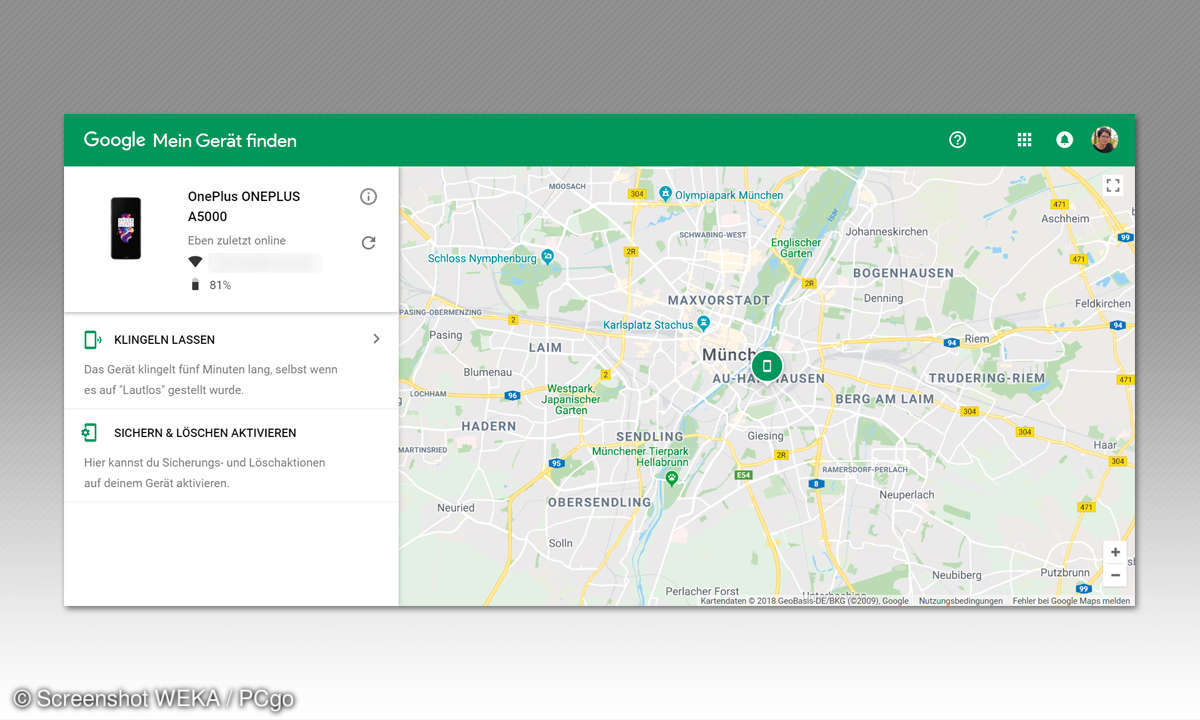Viewport: 1200px width, 720px height.
Task: Click the BOGENHAUSEN district label
Action: pos(904,272)
